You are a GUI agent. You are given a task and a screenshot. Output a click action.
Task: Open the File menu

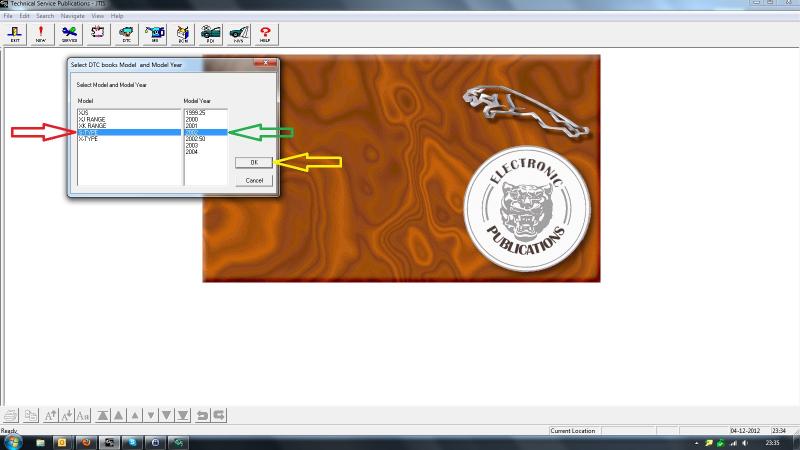tap(8, 16)
